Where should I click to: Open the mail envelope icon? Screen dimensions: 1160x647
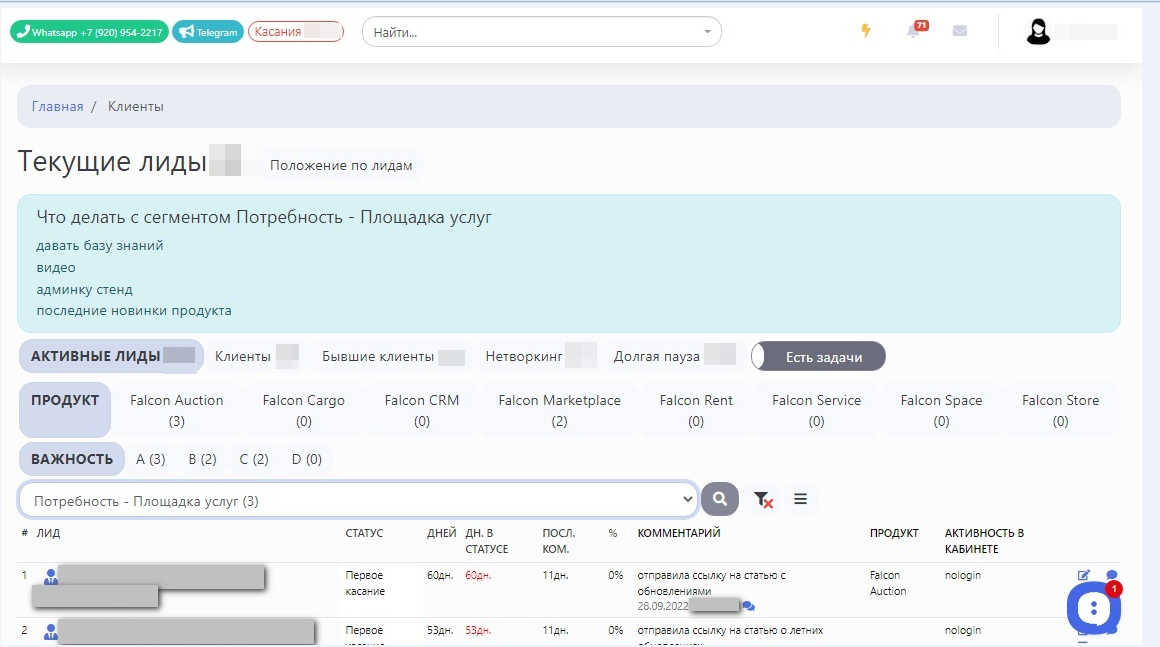960,31
